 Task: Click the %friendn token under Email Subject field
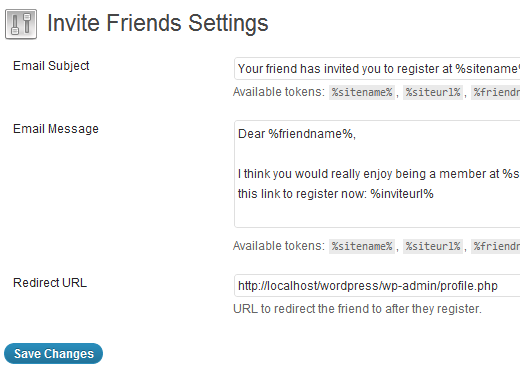(x=496, y=92)
